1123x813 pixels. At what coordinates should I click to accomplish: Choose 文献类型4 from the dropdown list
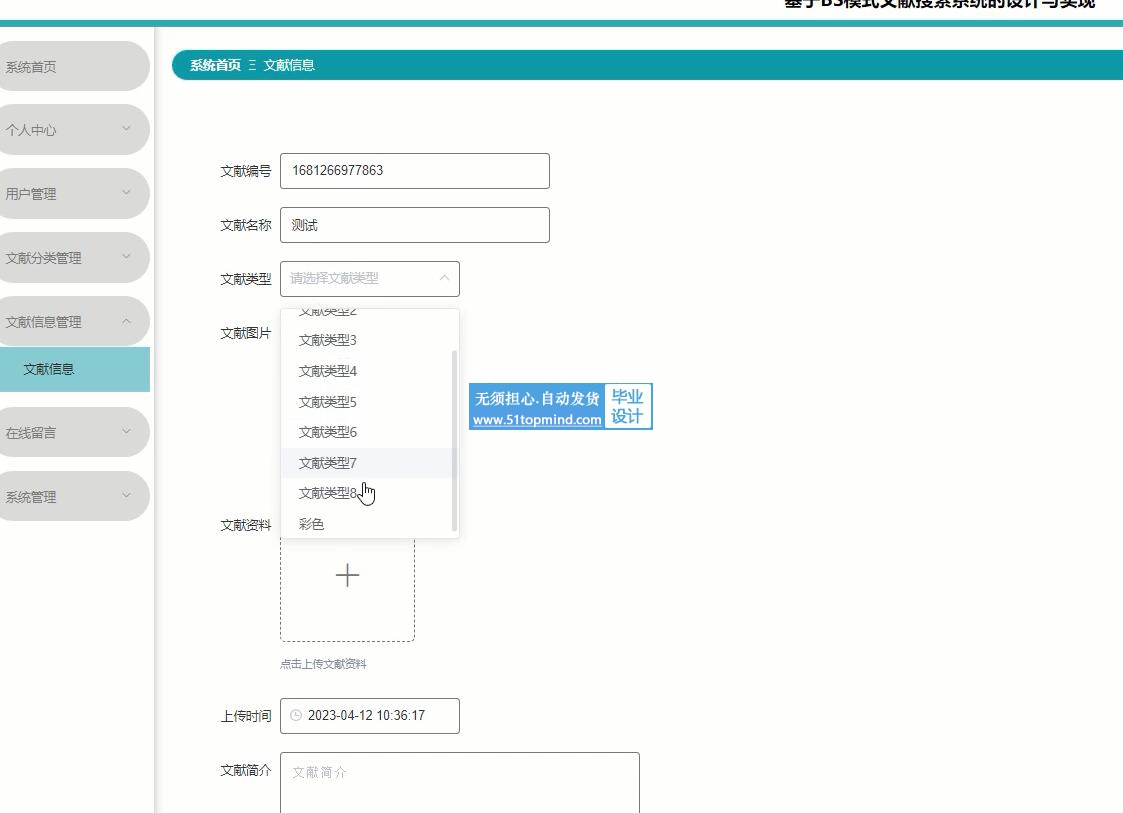pos(328,371)
